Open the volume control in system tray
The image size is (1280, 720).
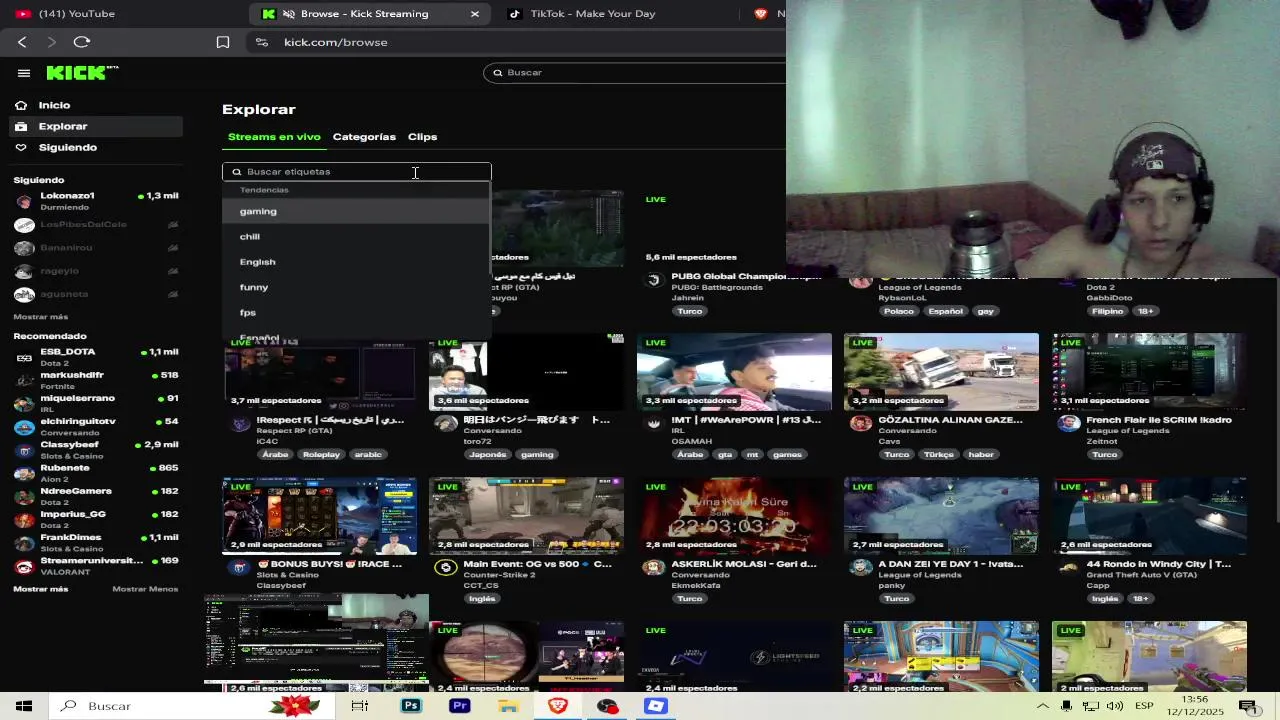pos(1116,706)
